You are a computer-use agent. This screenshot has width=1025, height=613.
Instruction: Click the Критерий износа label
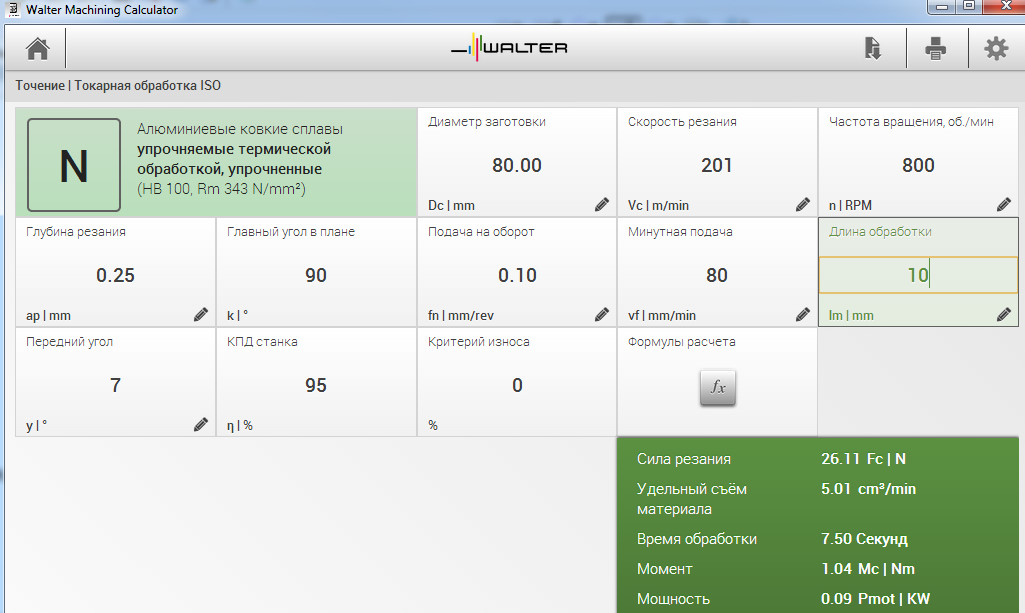point(479,342)
